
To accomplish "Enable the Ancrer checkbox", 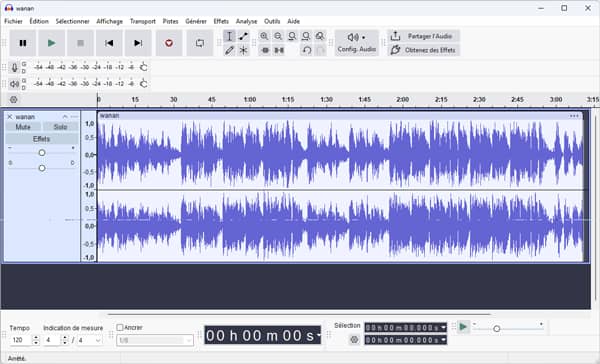I will click(x=120, y=328).
